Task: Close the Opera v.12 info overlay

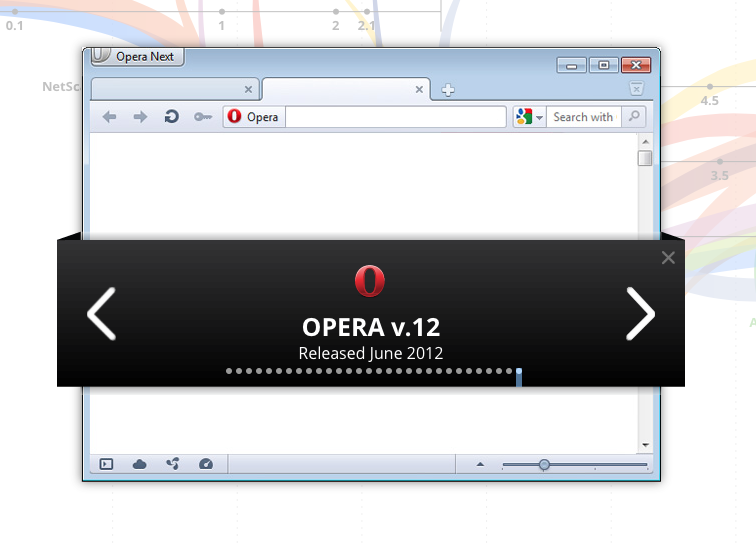Action: click(668, 257)
